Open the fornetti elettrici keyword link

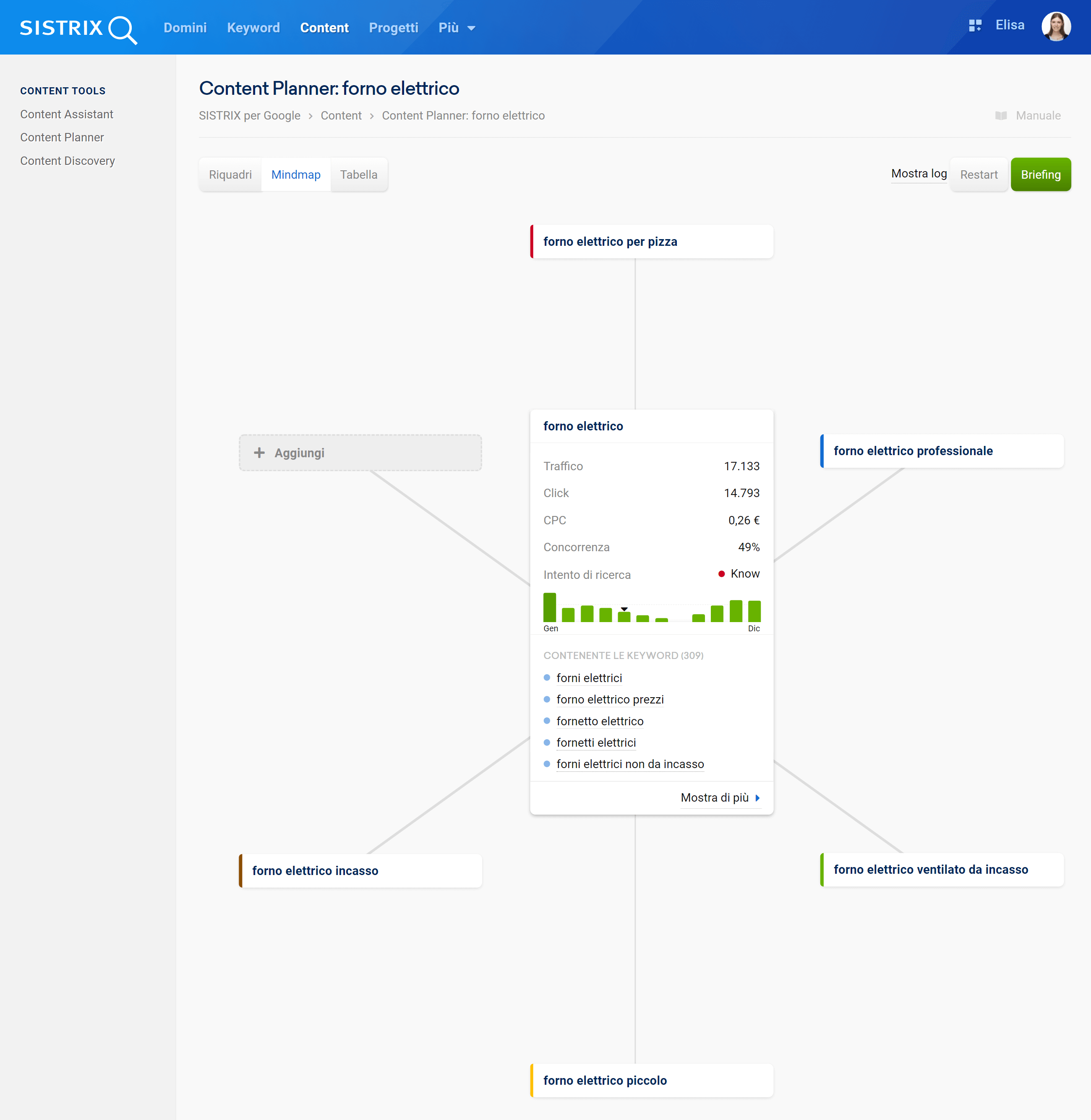pos(596,743)
